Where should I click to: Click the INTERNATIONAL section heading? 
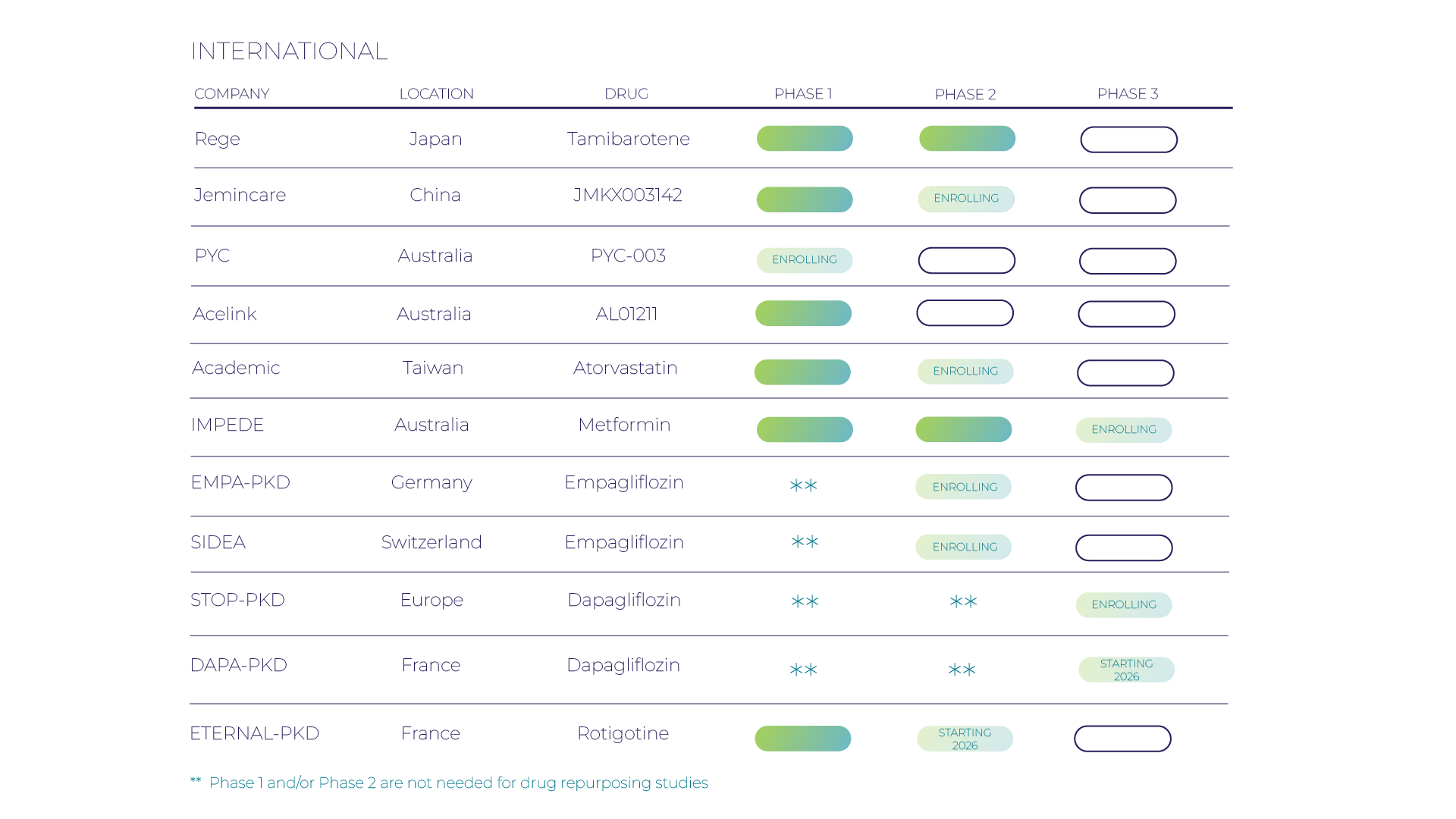[x=289, y=51]
